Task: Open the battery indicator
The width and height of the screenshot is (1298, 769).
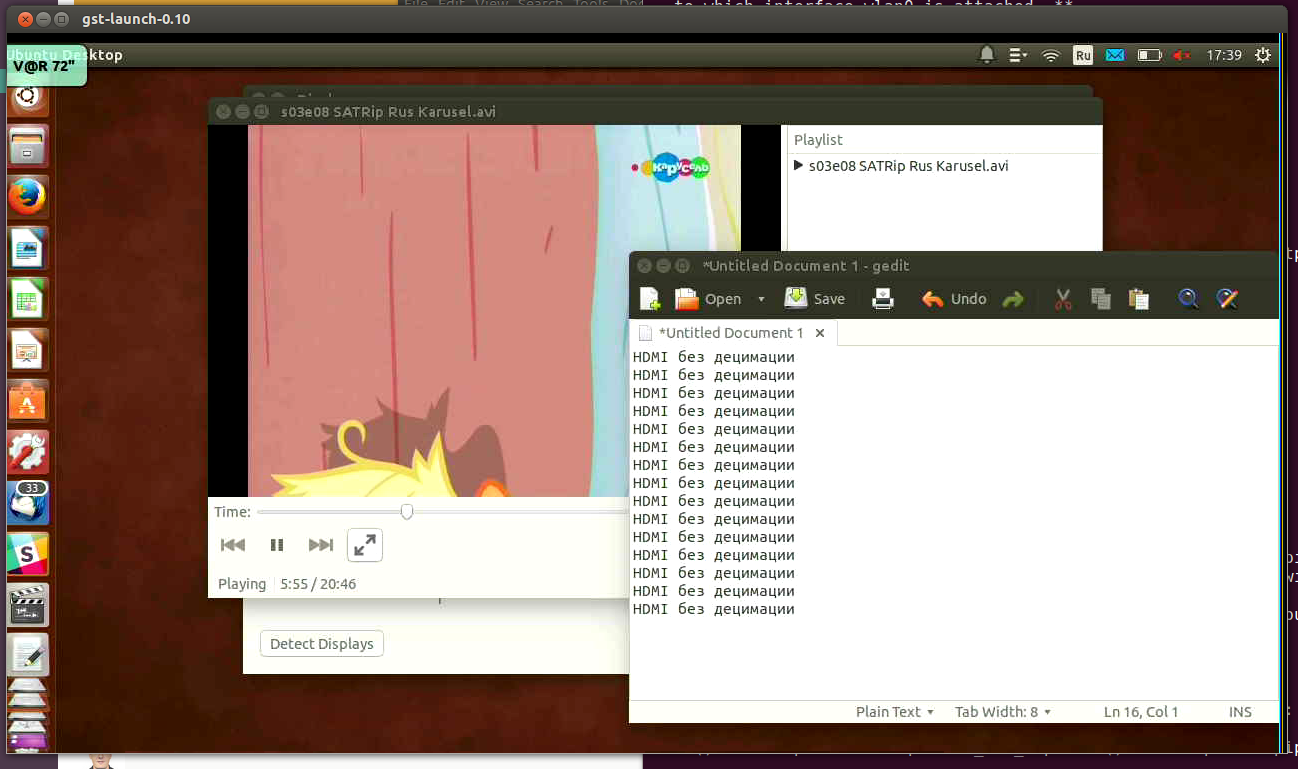Action: click(x=1149, y=55)
